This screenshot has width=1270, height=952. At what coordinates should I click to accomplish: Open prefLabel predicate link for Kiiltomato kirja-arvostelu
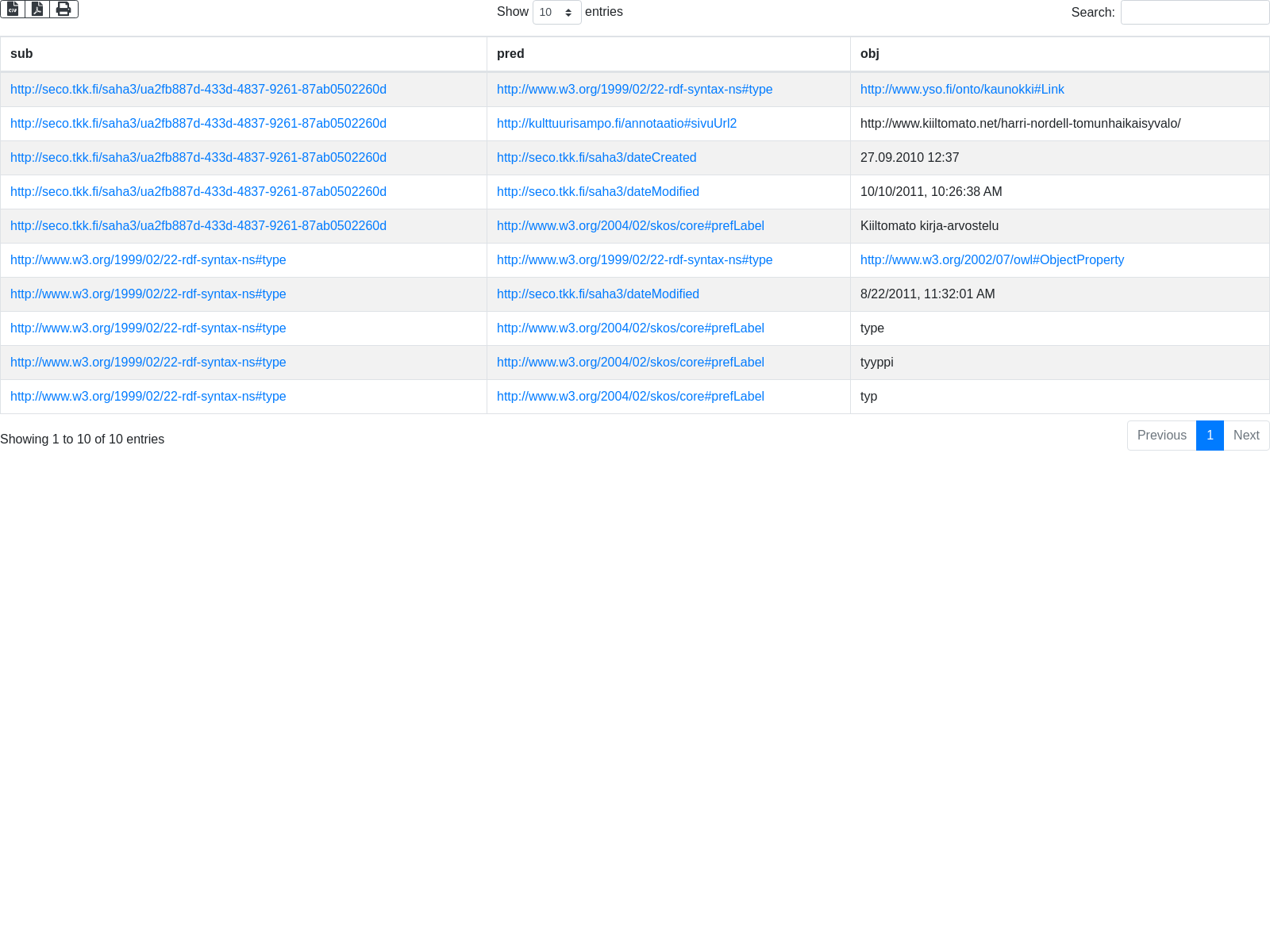[x=630, y=226]
